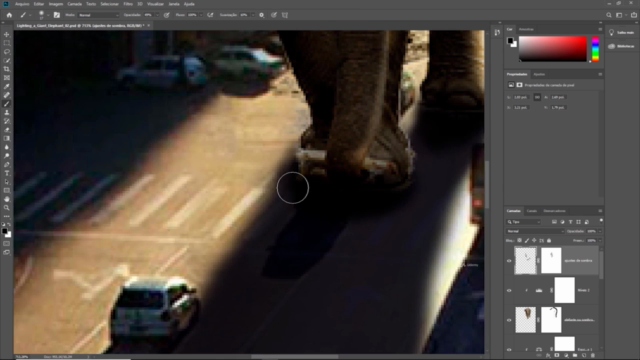The height and width of the screenshot is (360, 640).
Task: Switch to the Canais tab
Action: pyautogui.click(x=531, y=211)
